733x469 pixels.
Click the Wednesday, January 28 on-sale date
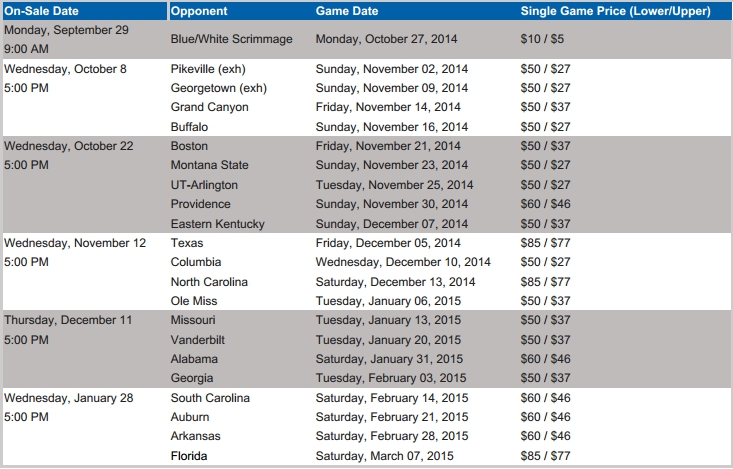[x=69, y=398]
